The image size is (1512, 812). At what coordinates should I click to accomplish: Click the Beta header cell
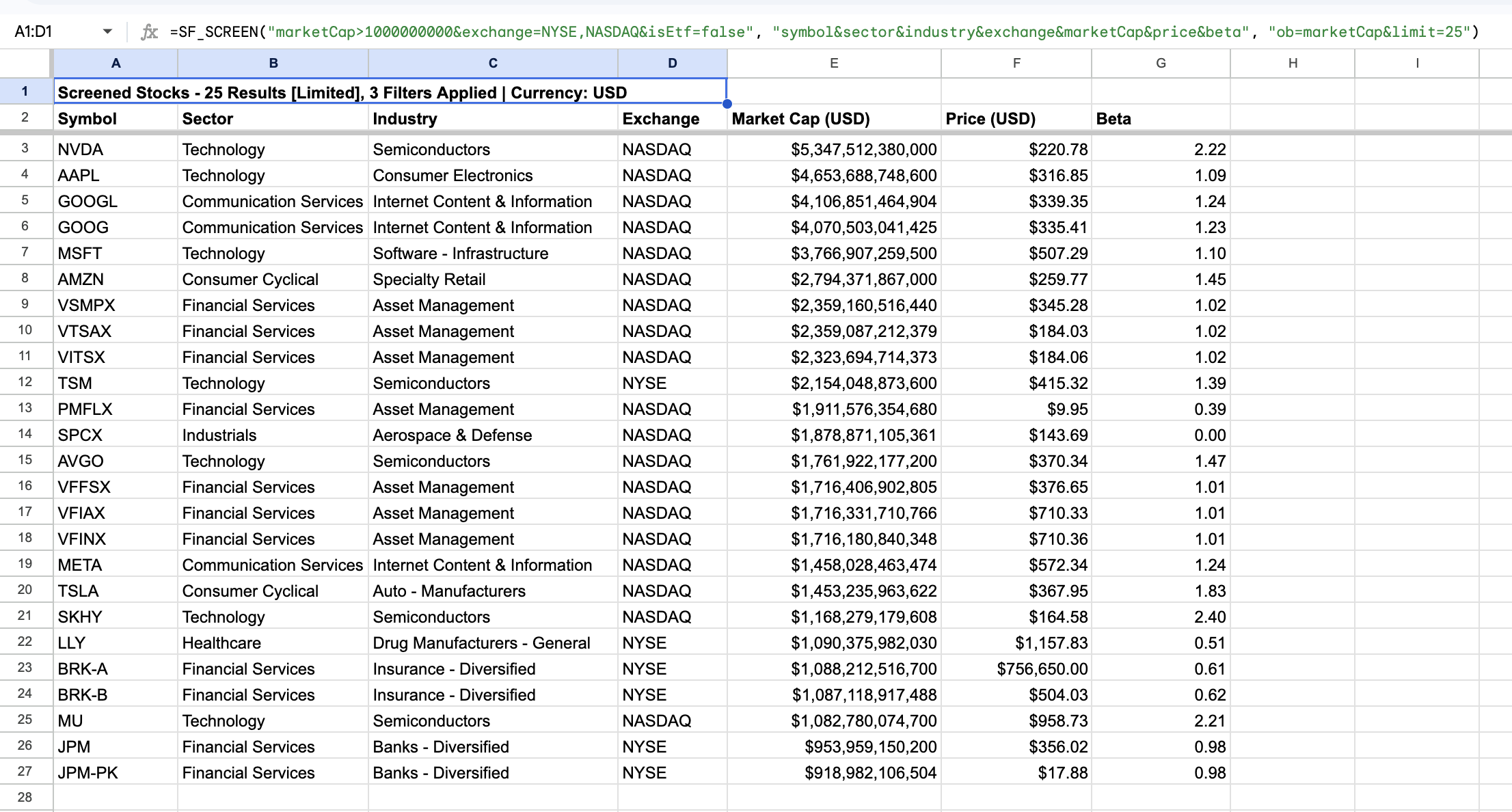tap(1161, 118)
